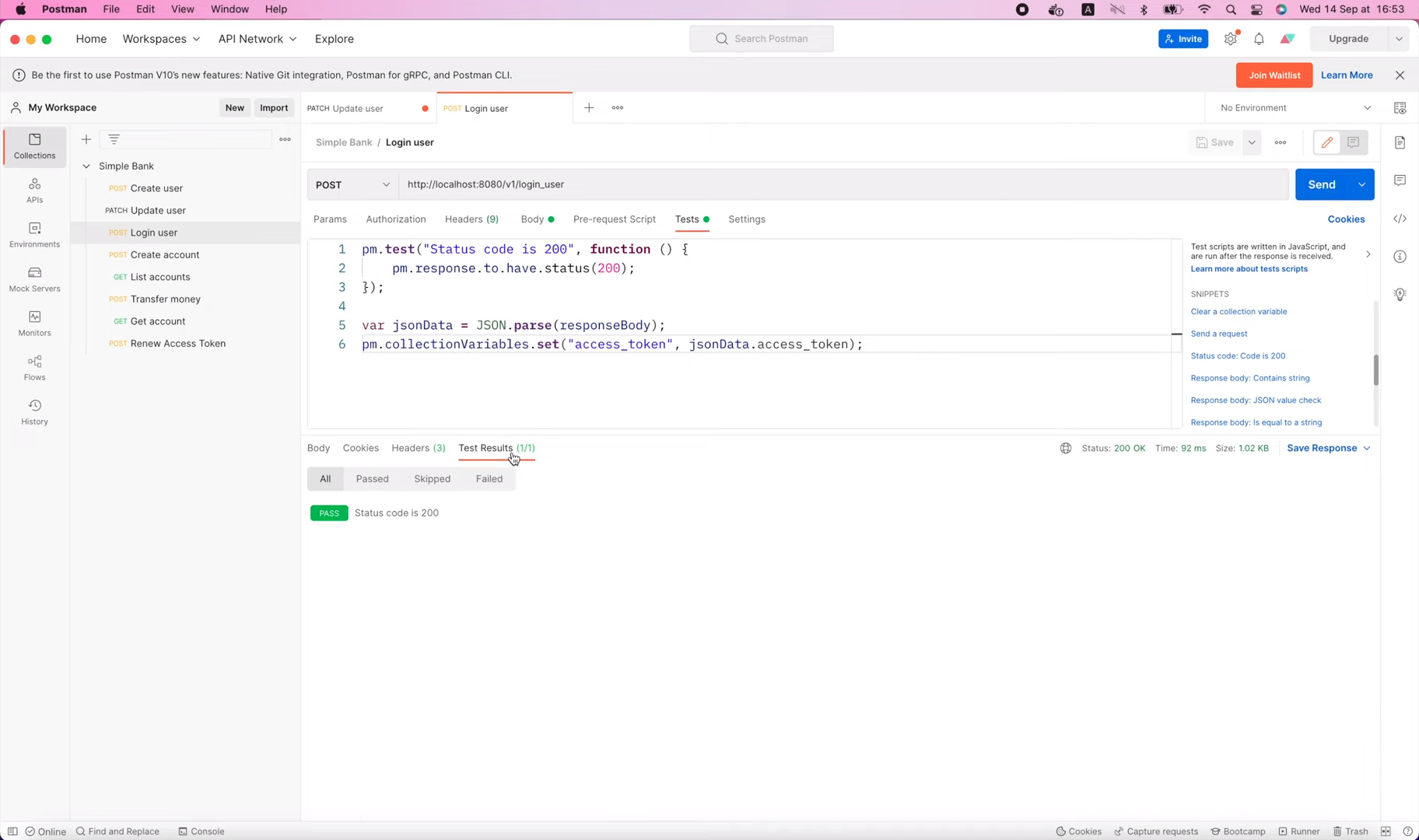The width and height of the screenshot is (1419, 840).
Task: Switch to Authorization tab
Action: coord(396,219)
